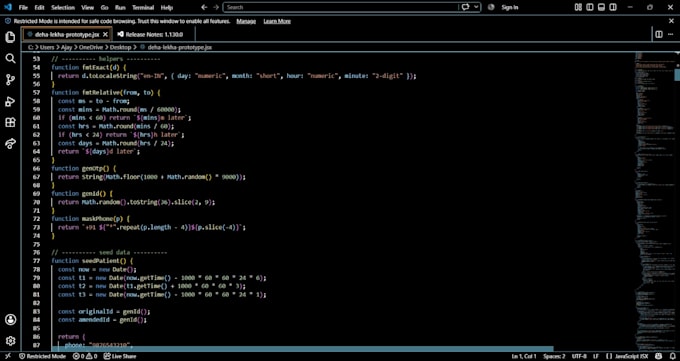This screenshot has height=361, width=680.
Task: Close the Restricted Mode banner
Action: click(671, 21)
